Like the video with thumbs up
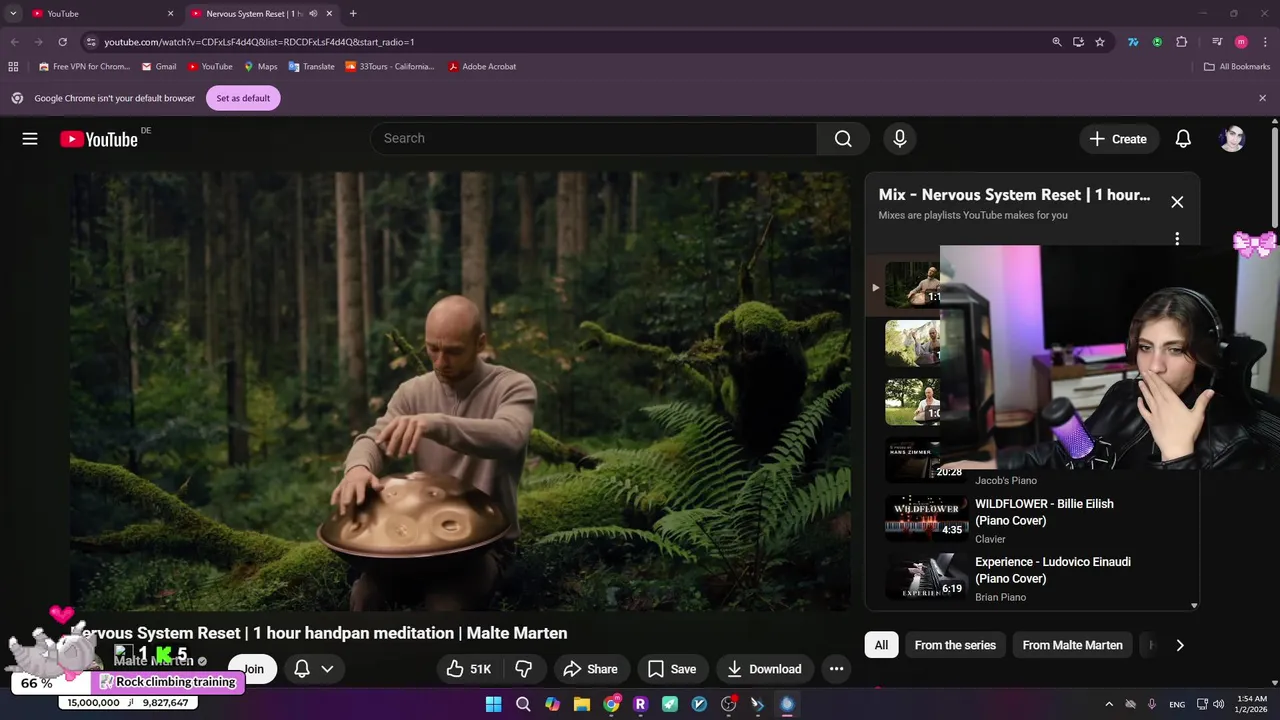Viewport: 1280px width, 720px height. click(468, 669)
